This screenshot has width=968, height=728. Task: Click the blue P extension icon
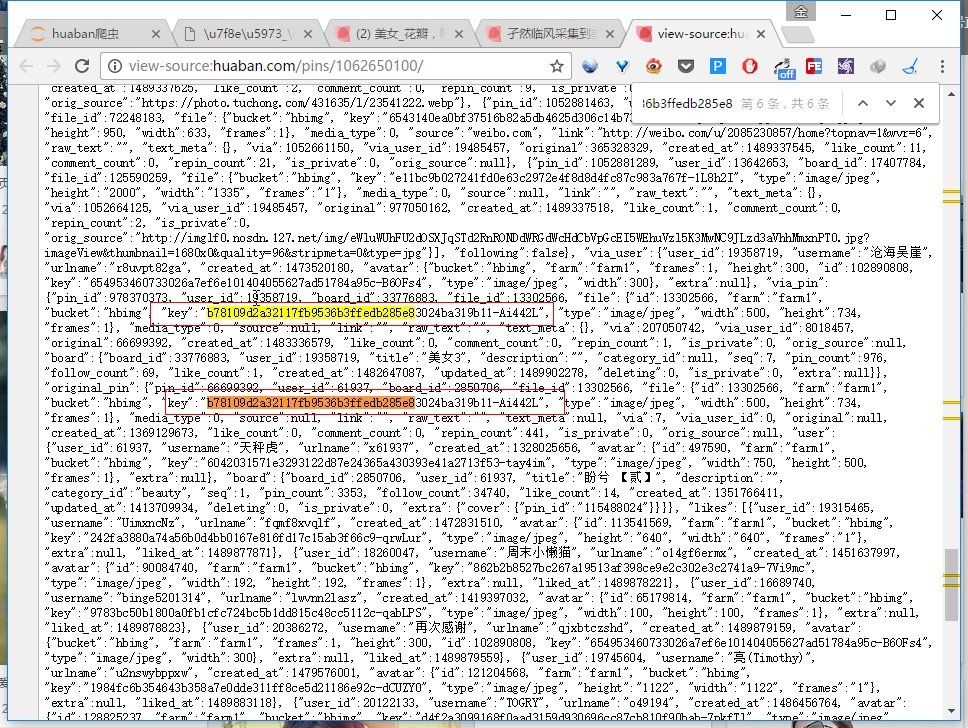717,67
